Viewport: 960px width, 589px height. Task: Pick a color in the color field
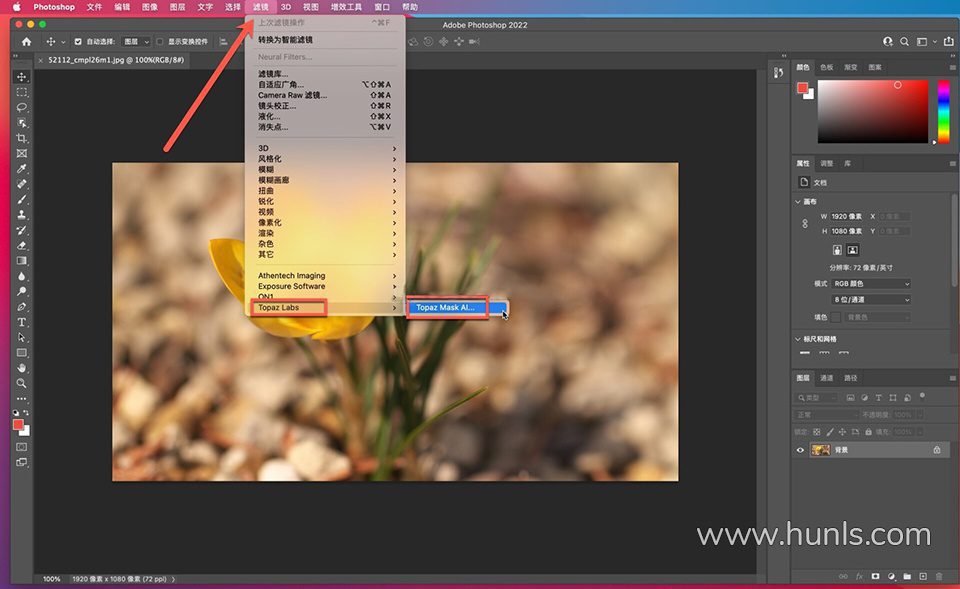click(x=872, y=112)
